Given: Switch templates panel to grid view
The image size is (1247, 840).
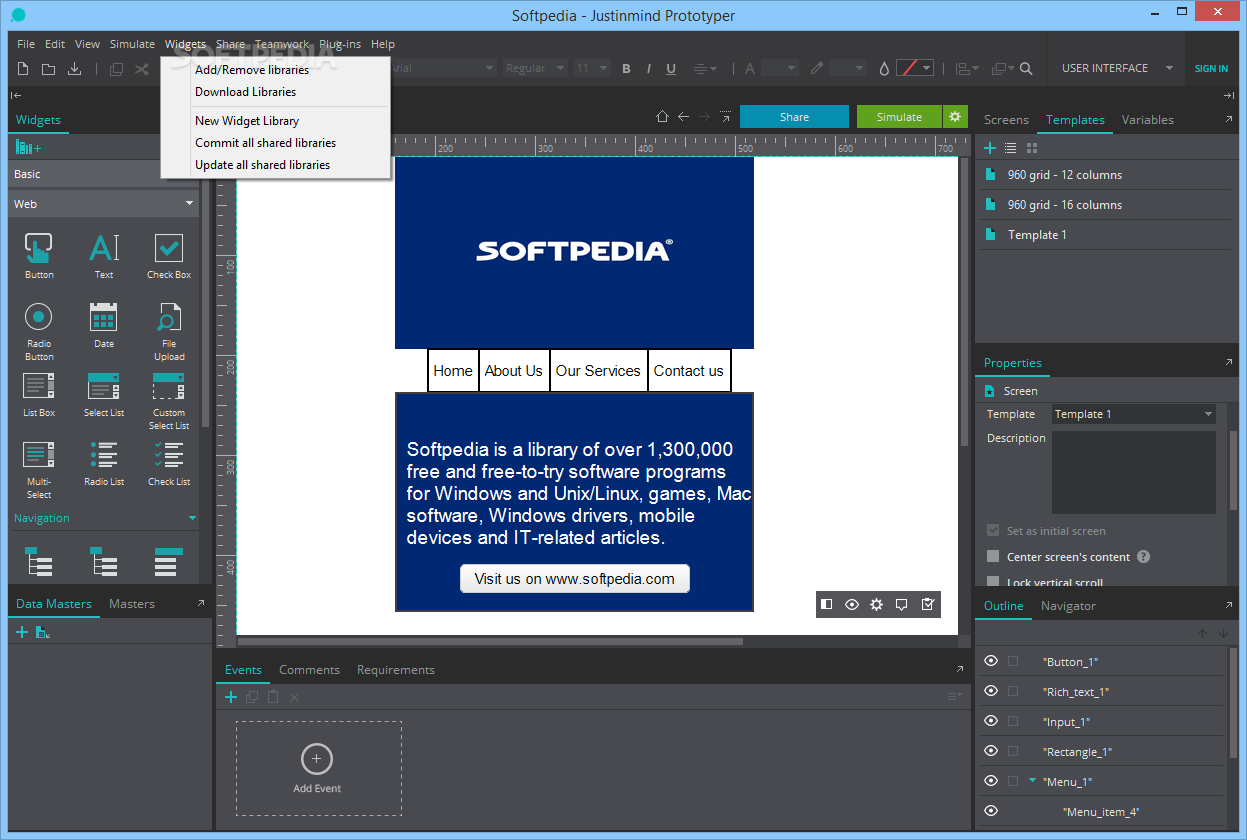Looking at the screenshot, I should coord(1030,148).
